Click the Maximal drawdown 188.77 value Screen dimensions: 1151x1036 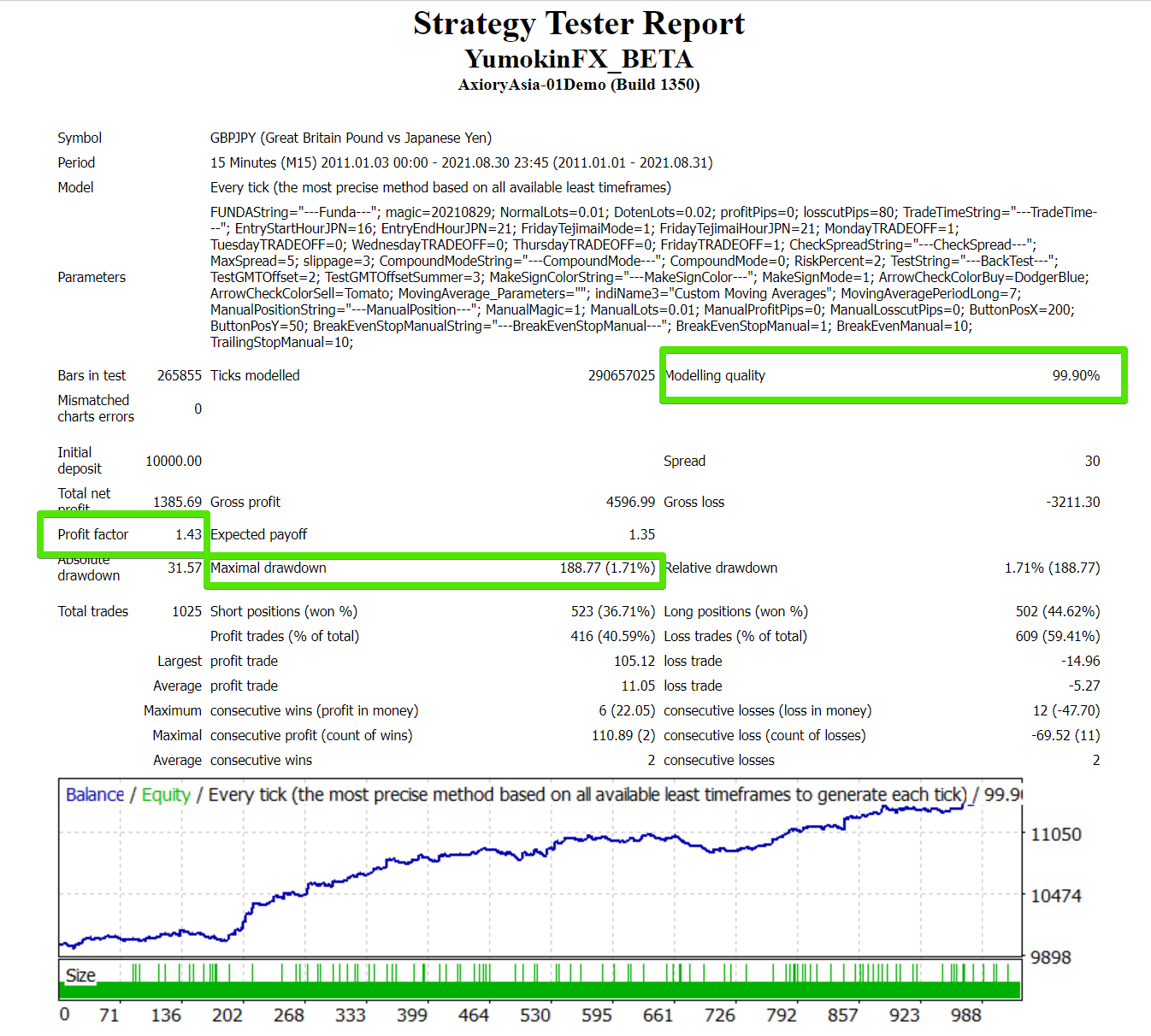click(x=607, y=568)
